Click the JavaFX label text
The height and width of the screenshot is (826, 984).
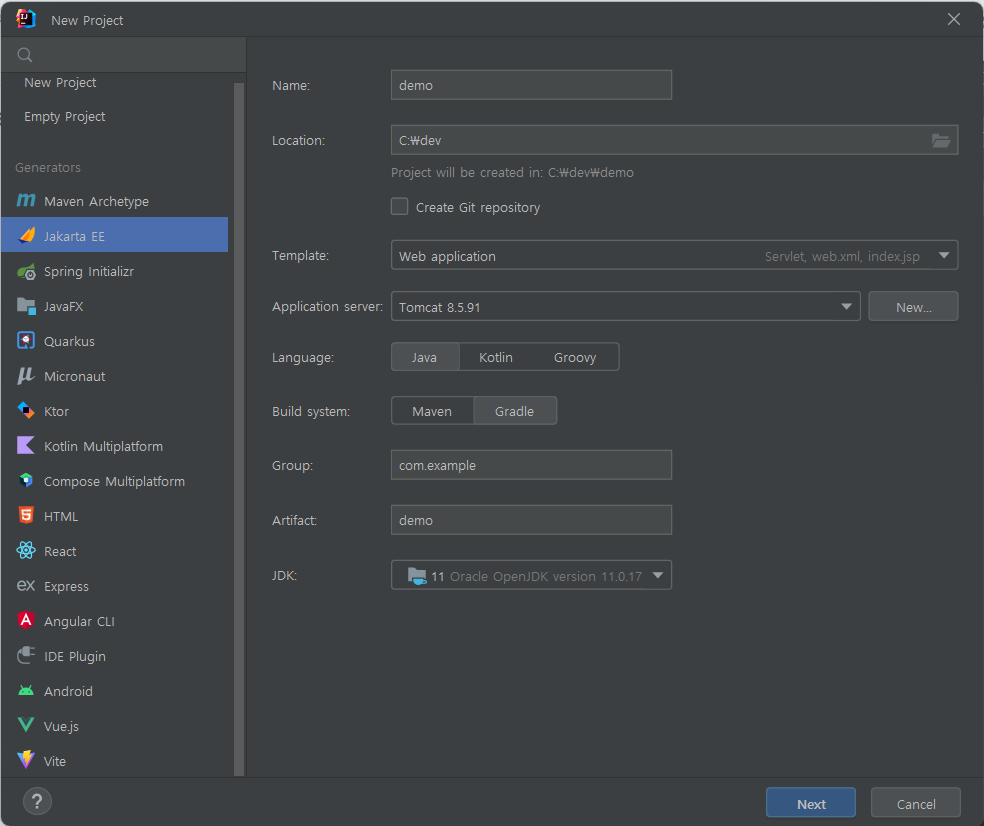pyautogui.click(x=63, y=306)
